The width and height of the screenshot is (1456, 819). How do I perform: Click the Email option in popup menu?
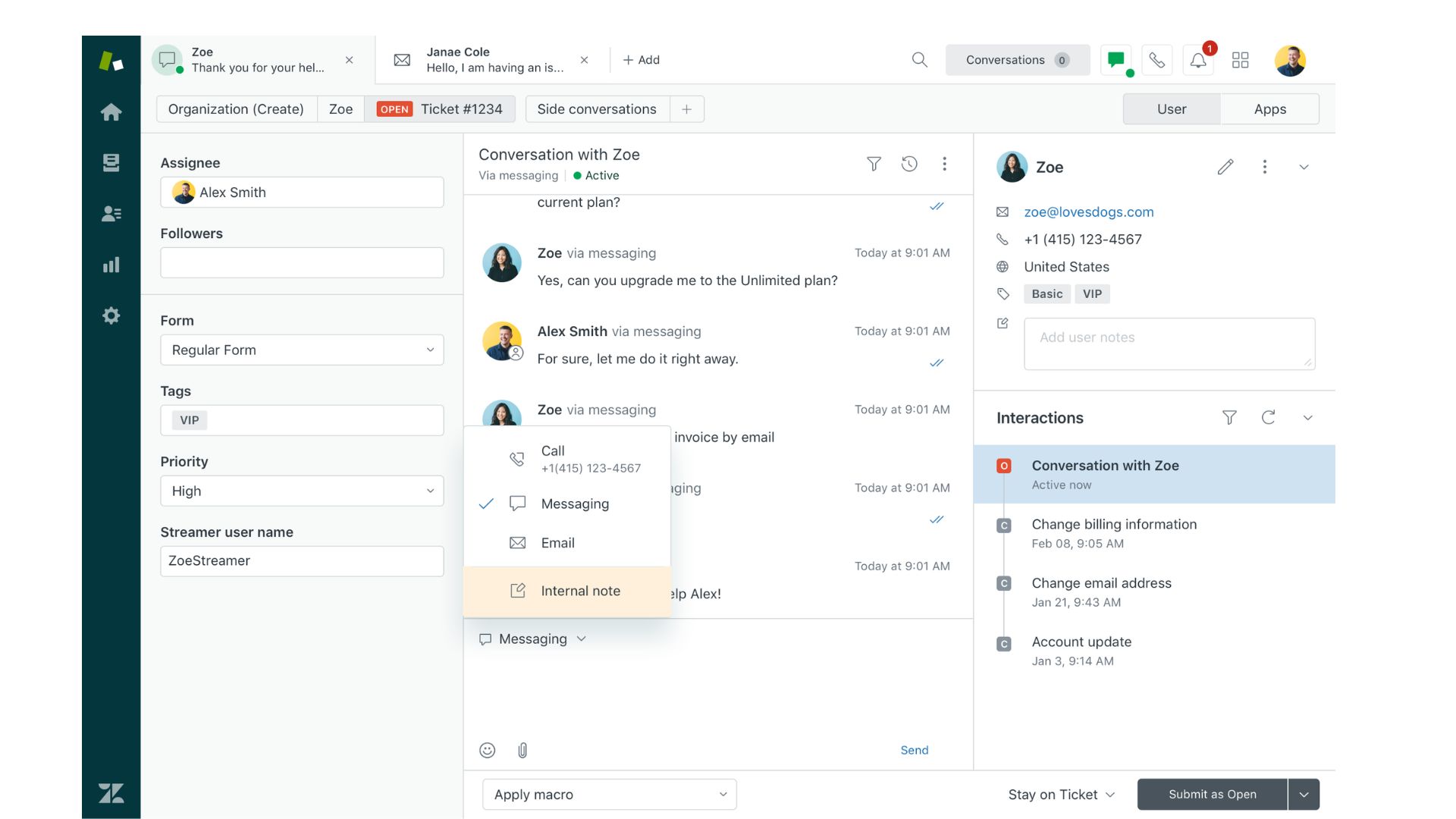[557, 542]
